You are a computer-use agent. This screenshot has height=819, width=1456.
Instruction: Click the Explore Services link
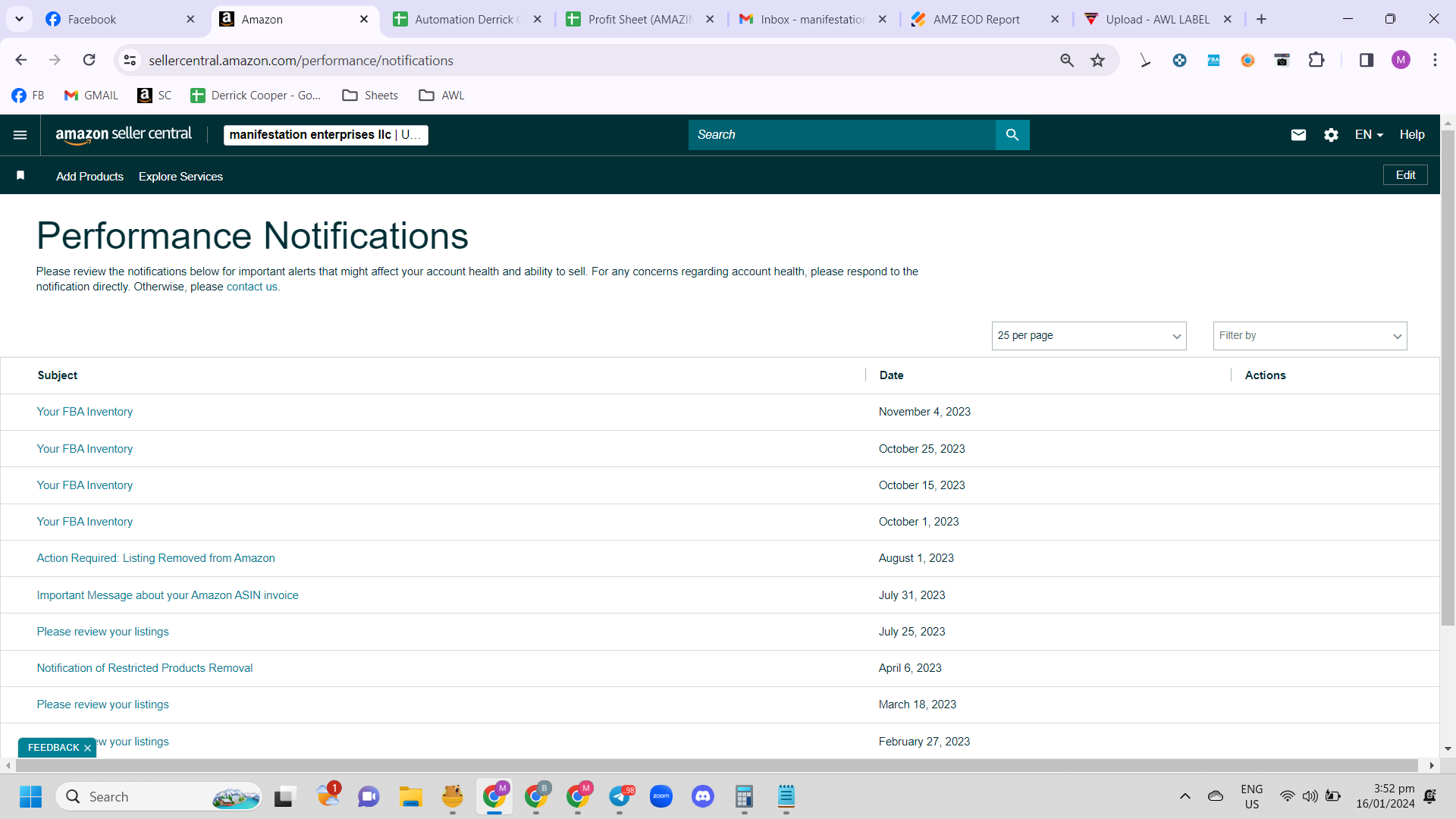click(180, 177)
